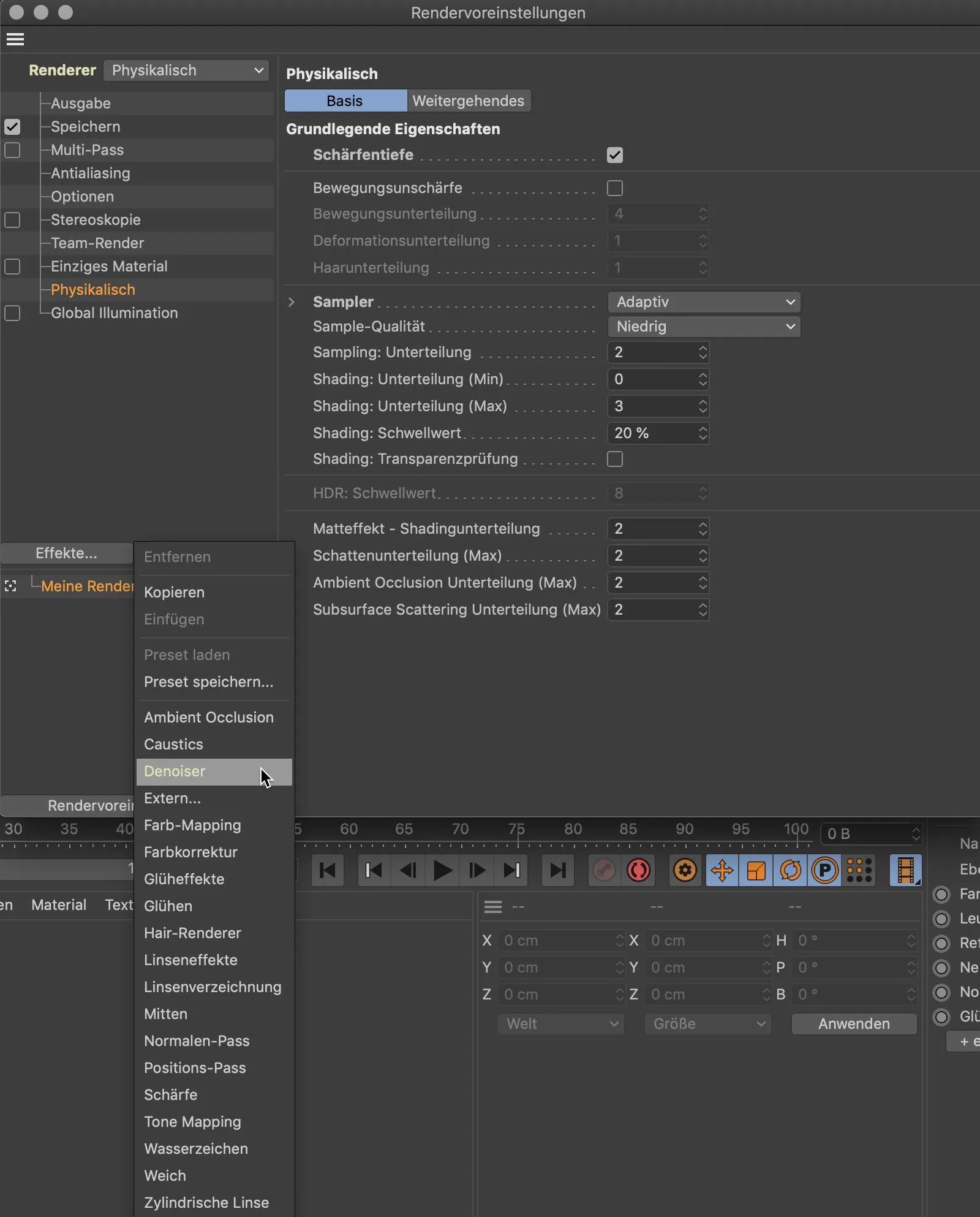
Task: Enable Bewegungsunschärfe
Action: (x=616, y=188)
